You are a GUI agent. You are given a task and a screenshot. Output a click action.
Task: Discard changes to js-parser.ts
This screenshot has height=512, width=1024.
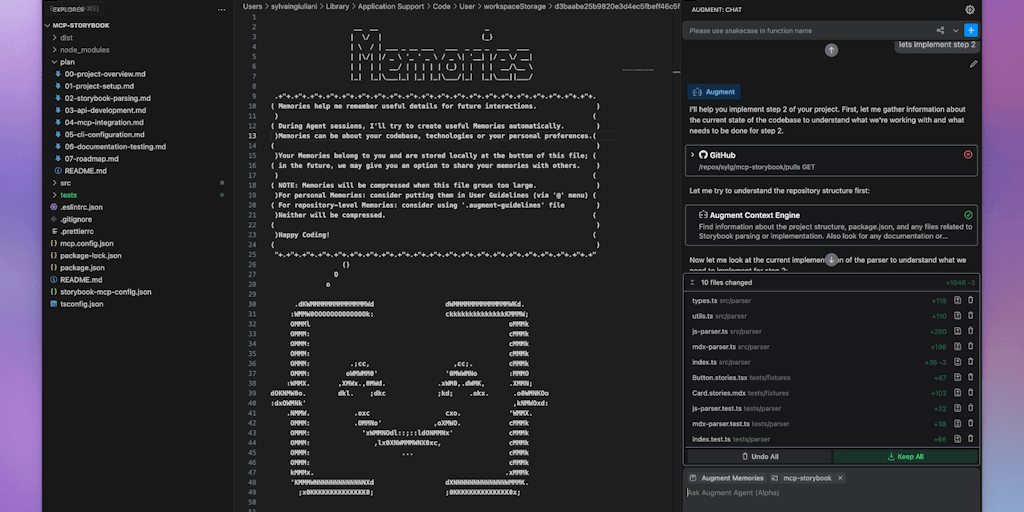pyautogui.click(x=970, y=331)
